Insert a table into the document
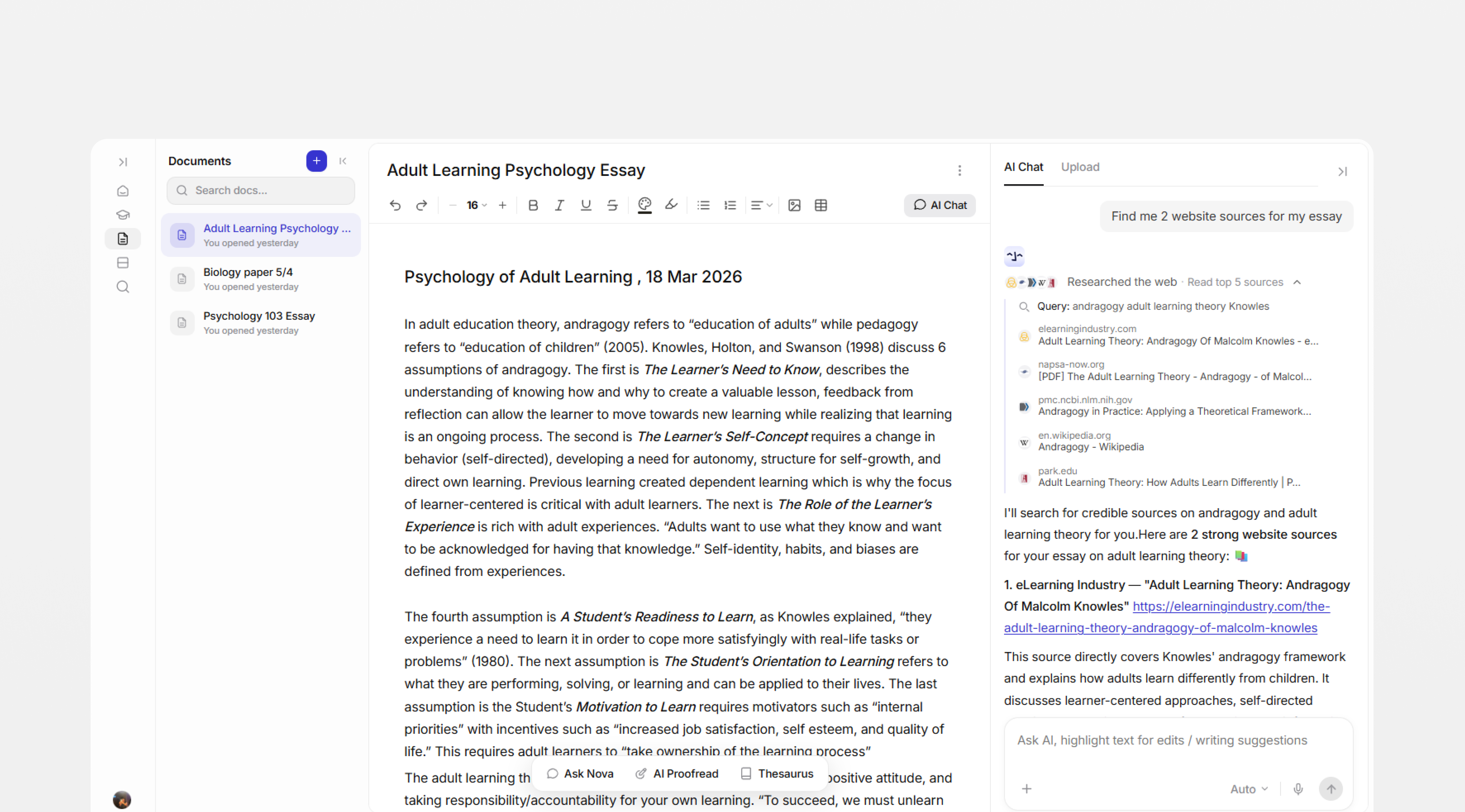The image size is (1465, 812). [821, 205]
